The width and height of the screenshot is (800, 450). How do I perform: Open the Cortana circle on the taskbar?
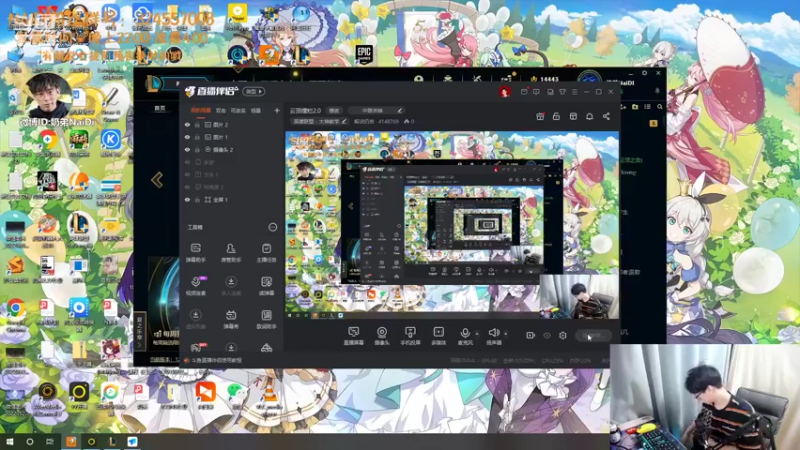pyautogui.click(x=30, y=442)
